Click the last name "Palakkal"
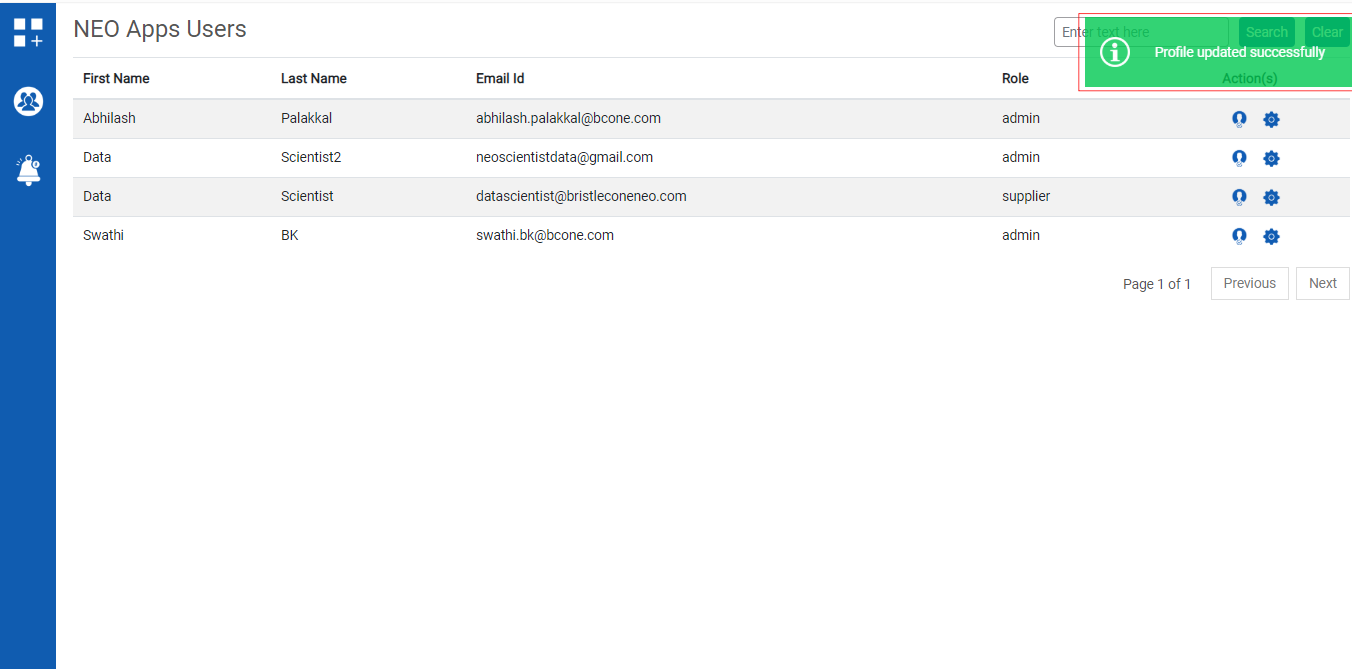This screenshot has width=1352, height=669. point(306,118)
